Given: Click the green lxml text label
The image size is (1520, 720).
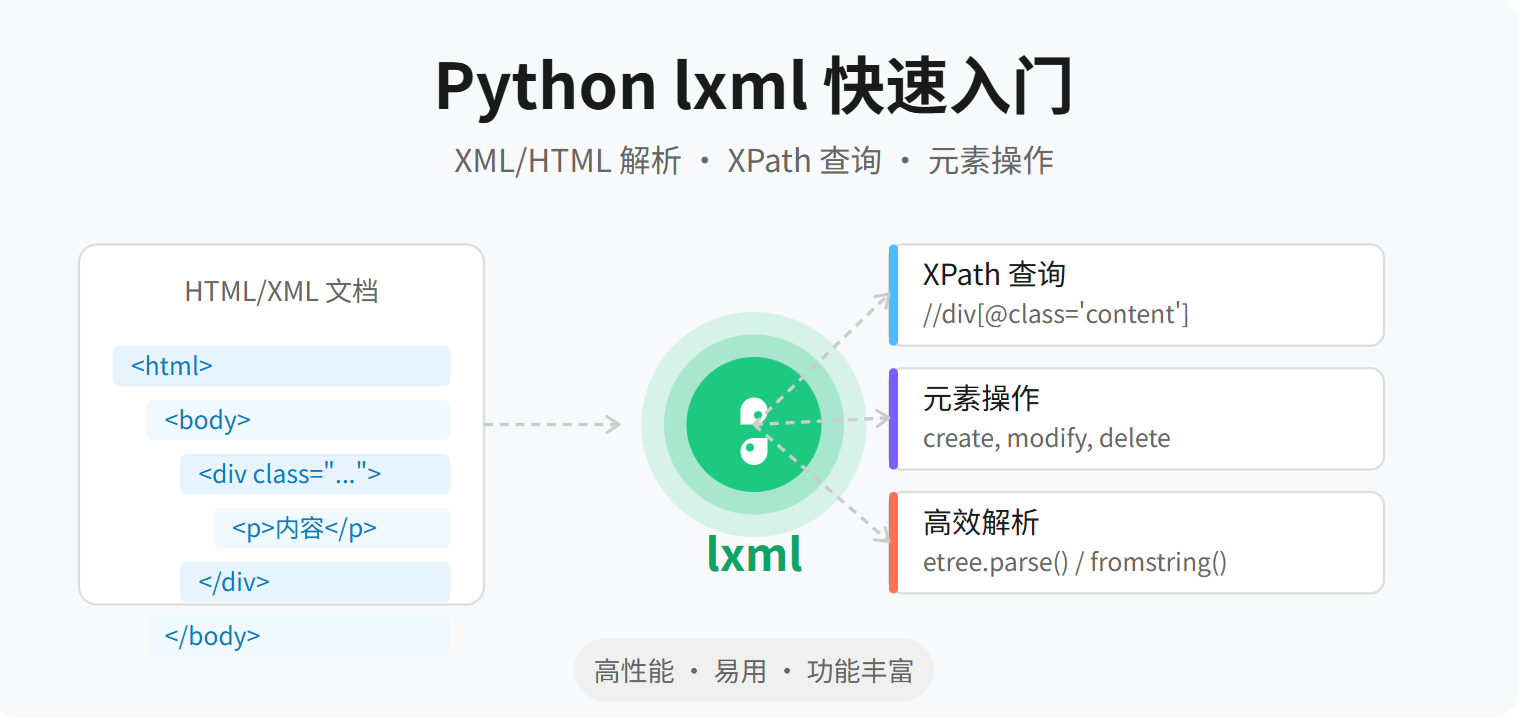Looking at the screenshot, I should coord(754,554).
